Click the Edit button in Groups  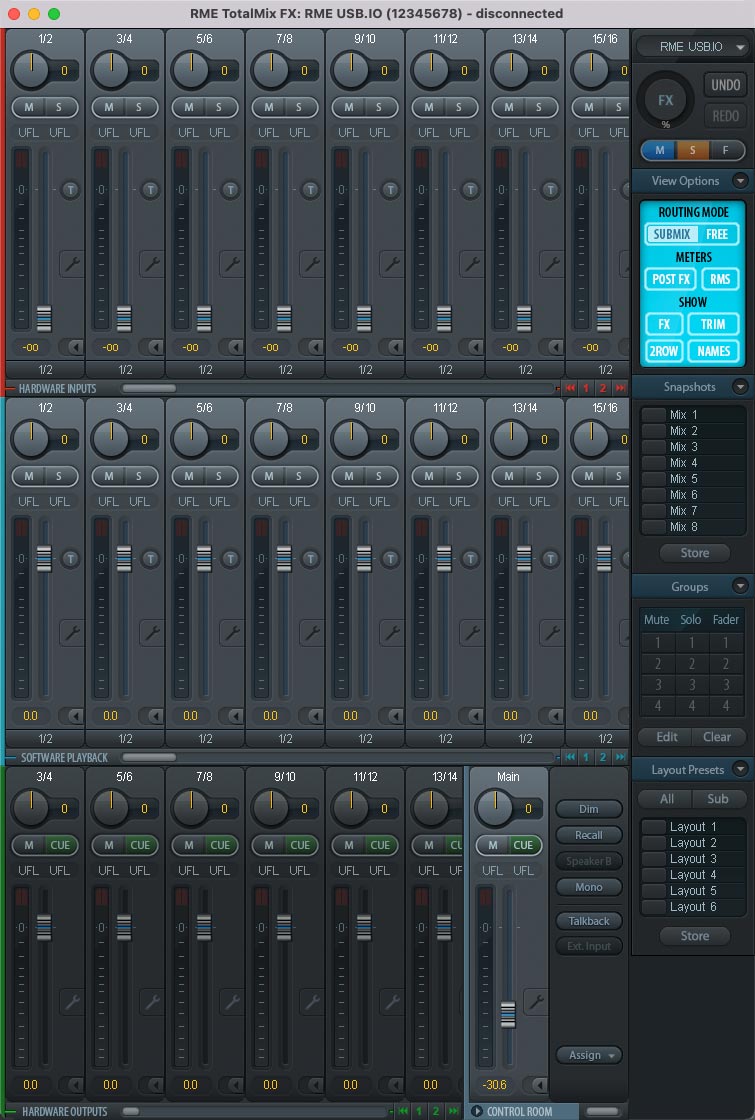667,736
